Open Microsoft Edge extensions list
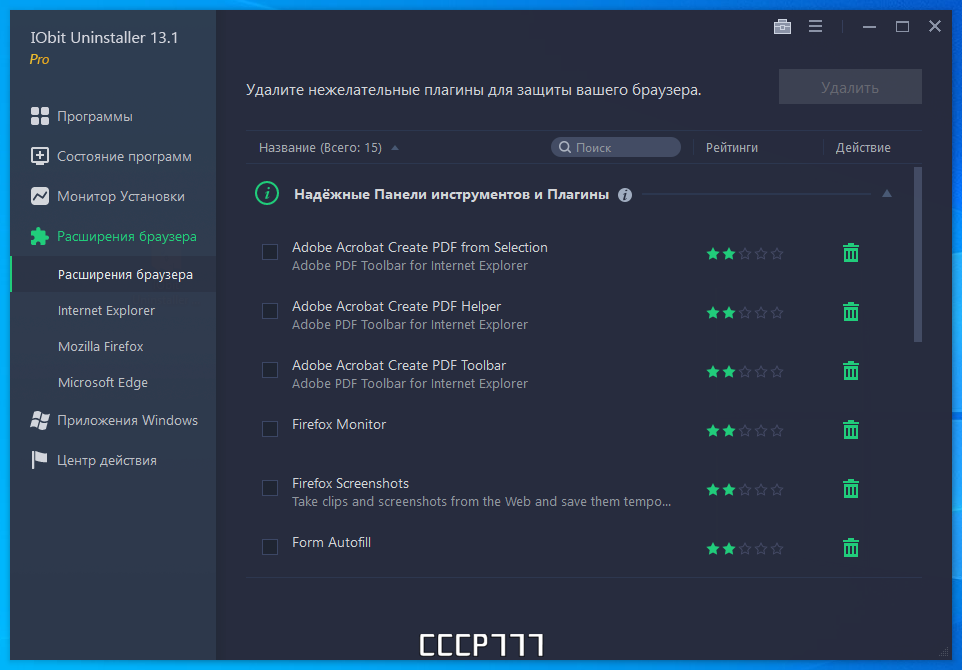The height and width of the screenshot is (670, 962). click(102, 382)
